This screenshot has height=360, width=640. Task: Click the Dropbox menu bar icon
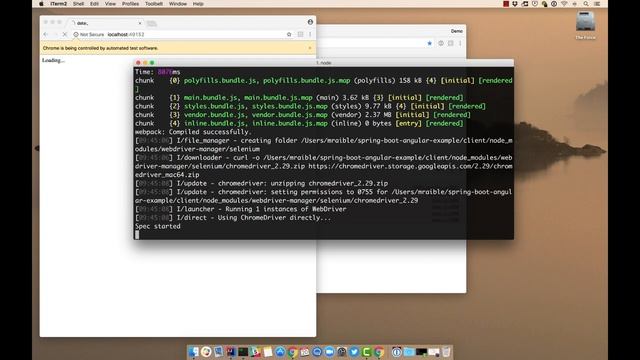pos(515,4)
